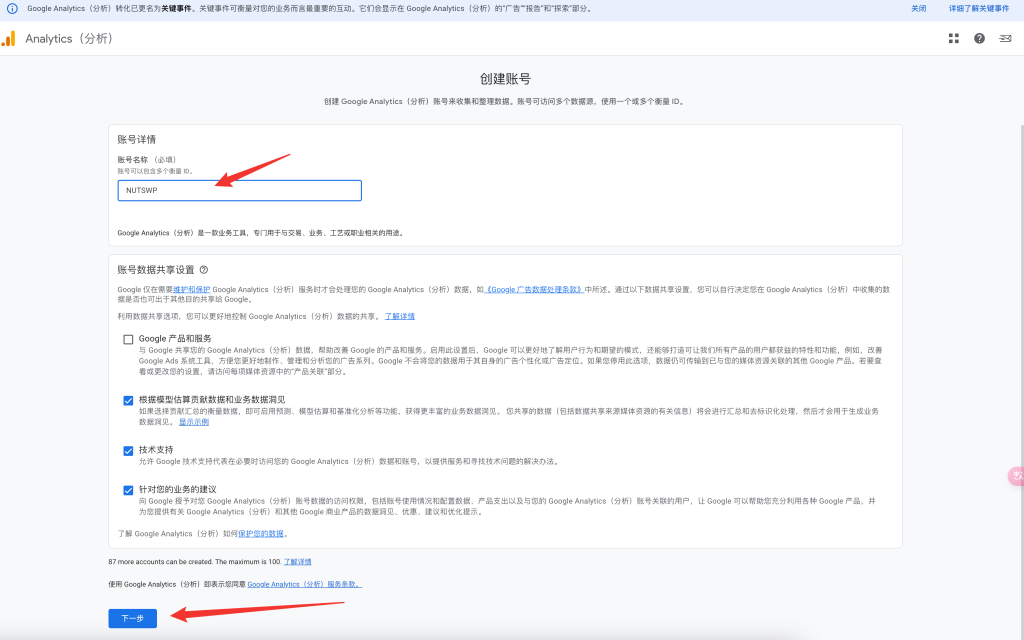Click the Analytics logo icon

pyautogui.click(x=8, y=39)
